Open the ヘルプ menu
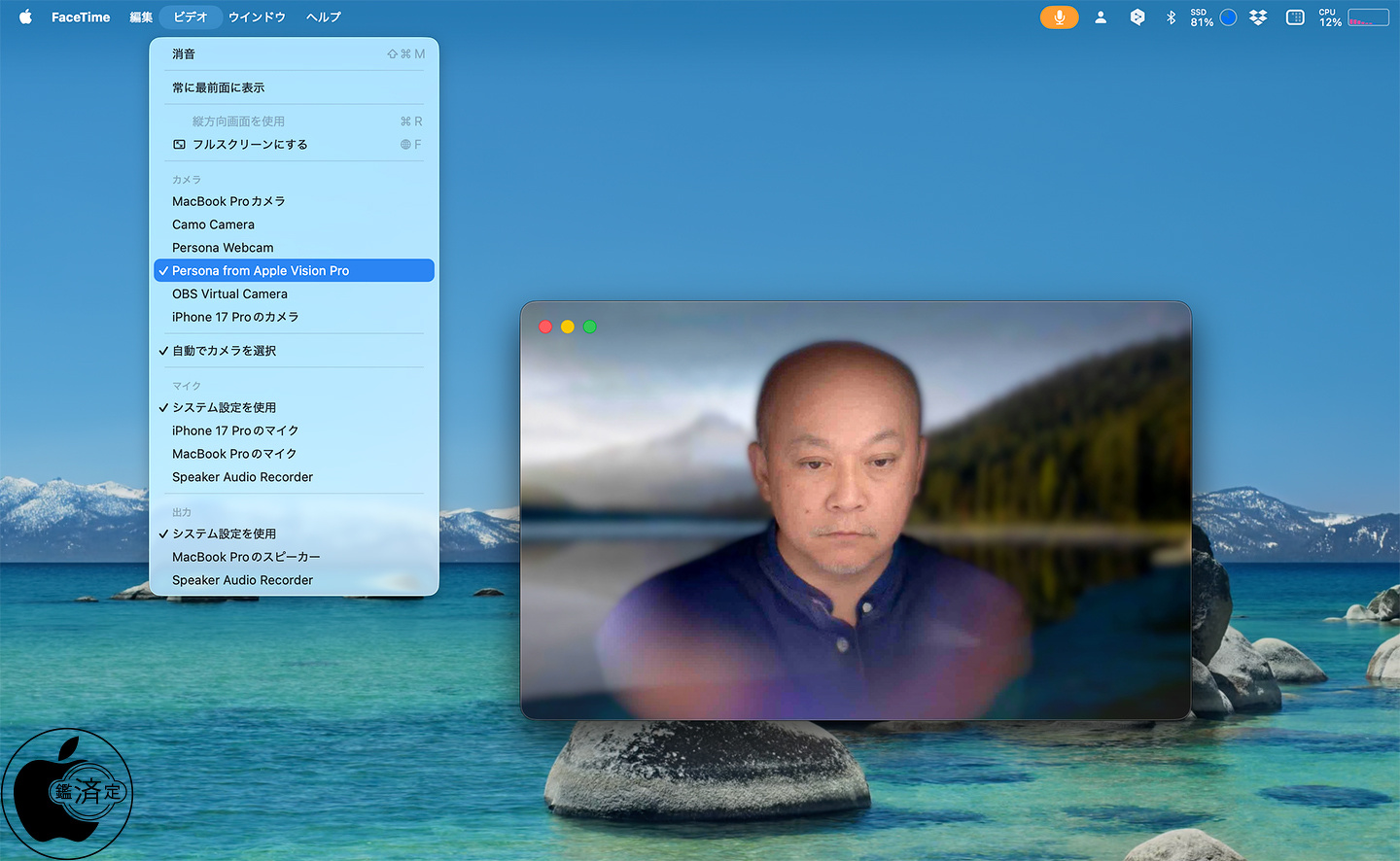The image size is (1400, 861). pyautogui.click(x=323, y=17)
